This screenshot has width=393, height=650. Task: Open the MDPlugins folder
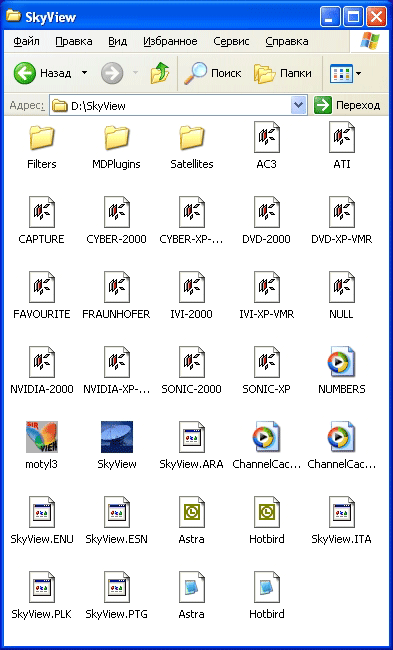(x=116, y=138)
